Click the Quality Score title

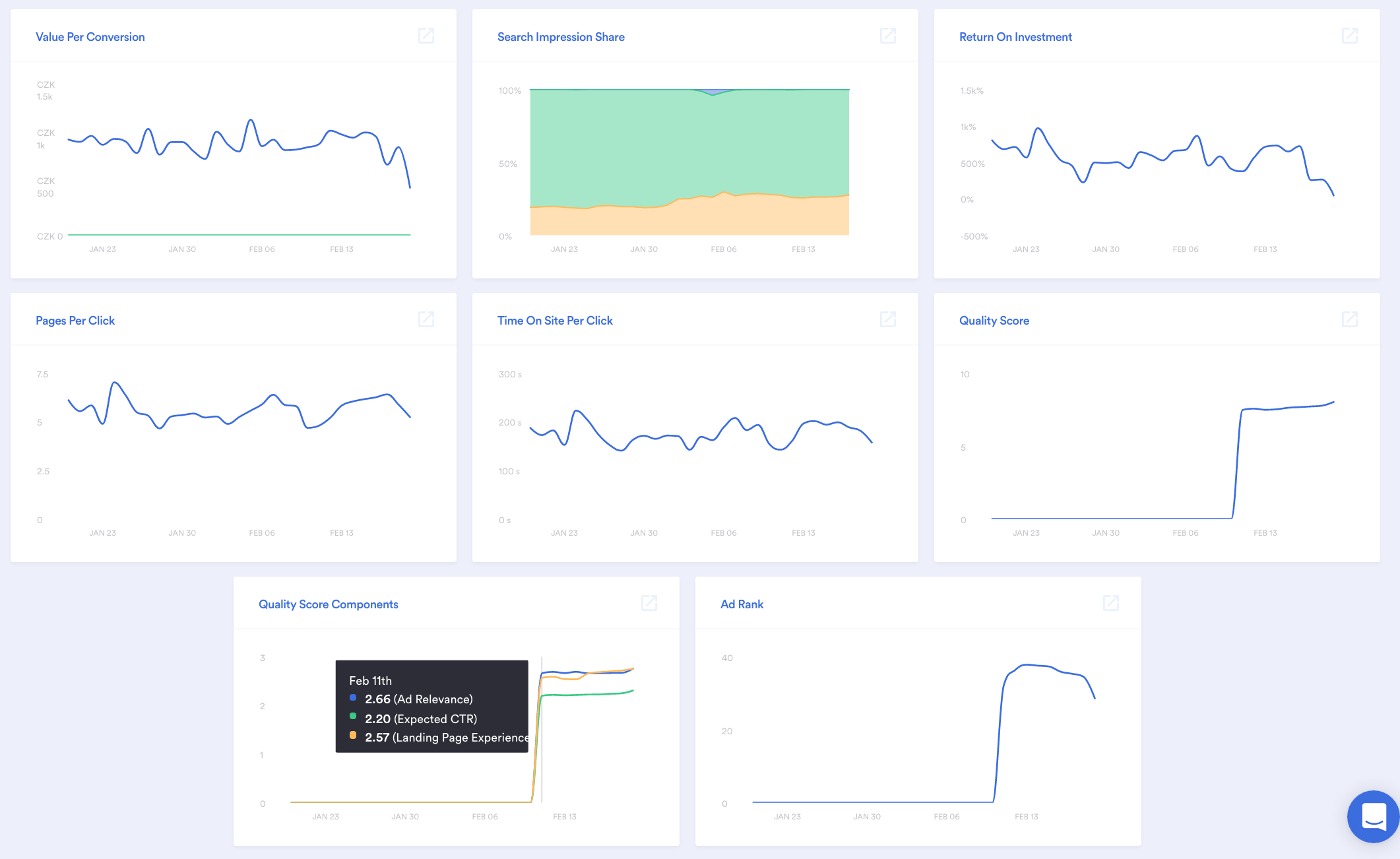[x=994, y=321]
